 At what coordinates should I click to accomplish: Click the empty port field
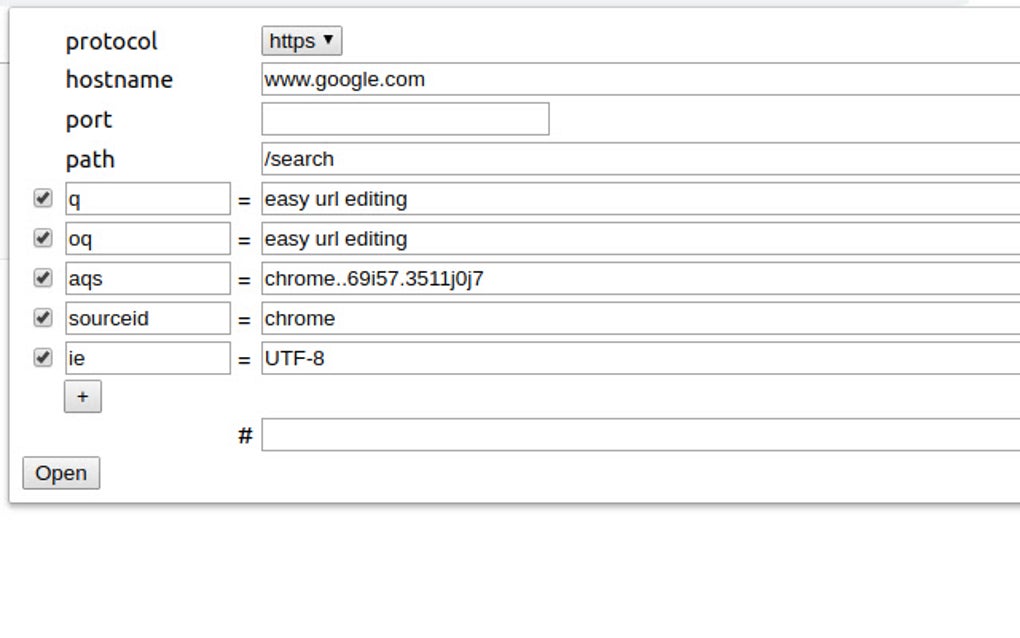pyautogui.click(x=404, y=118)
